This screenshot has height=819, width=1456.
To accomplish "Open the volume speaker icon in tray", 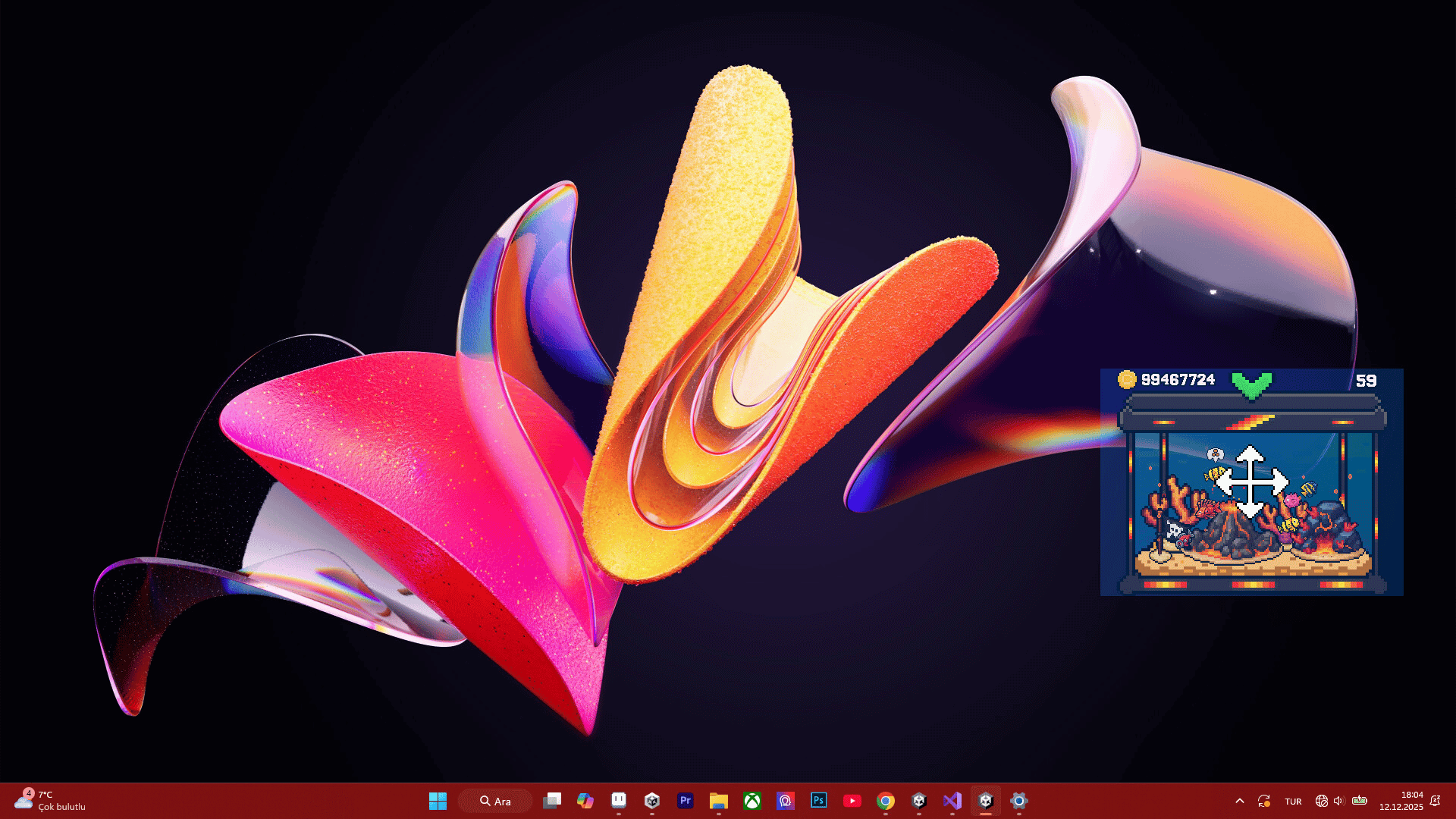I will tap(1338, 801).
